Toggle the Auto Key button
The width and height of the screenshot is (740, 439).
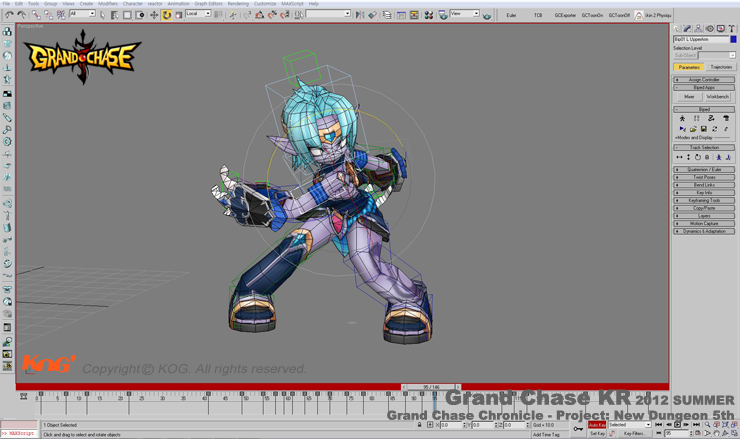597,425
